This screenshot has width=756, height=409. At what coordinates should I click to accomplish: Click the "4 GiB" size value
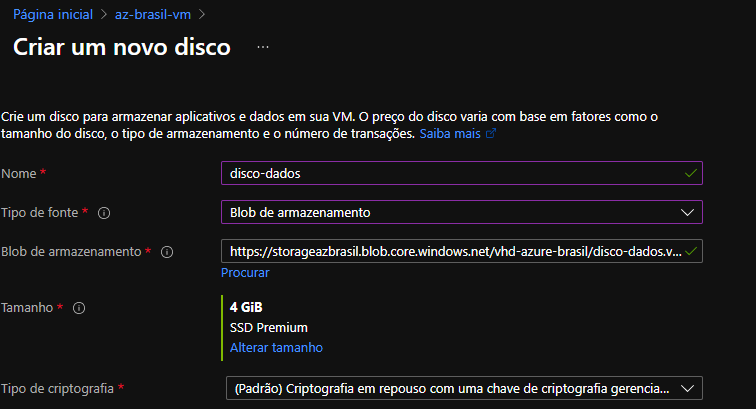tap(246, 307)
